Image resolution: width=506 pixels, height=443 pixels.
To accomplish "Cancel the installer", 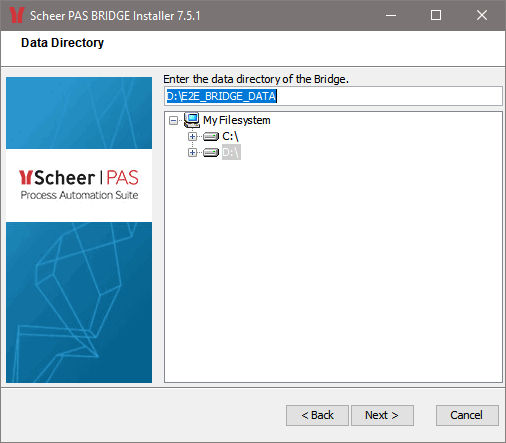I will coord(467,415).
